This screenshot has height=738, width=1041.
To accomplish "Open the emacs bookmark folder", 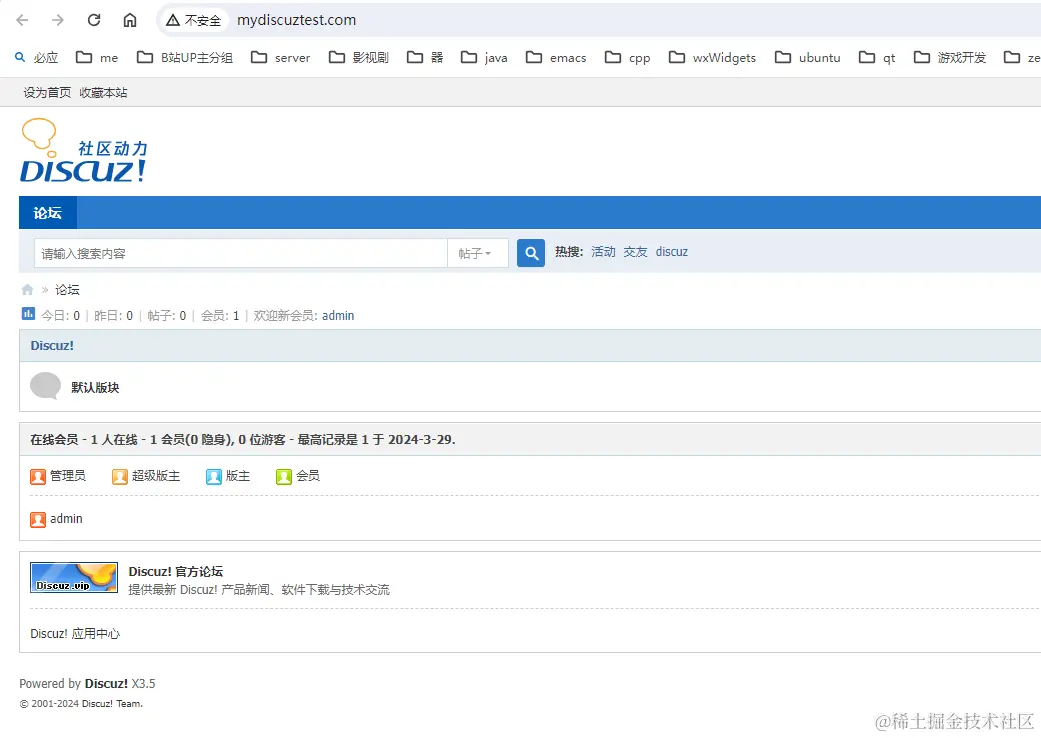I will pyautogui.click(x=556, y=58).
